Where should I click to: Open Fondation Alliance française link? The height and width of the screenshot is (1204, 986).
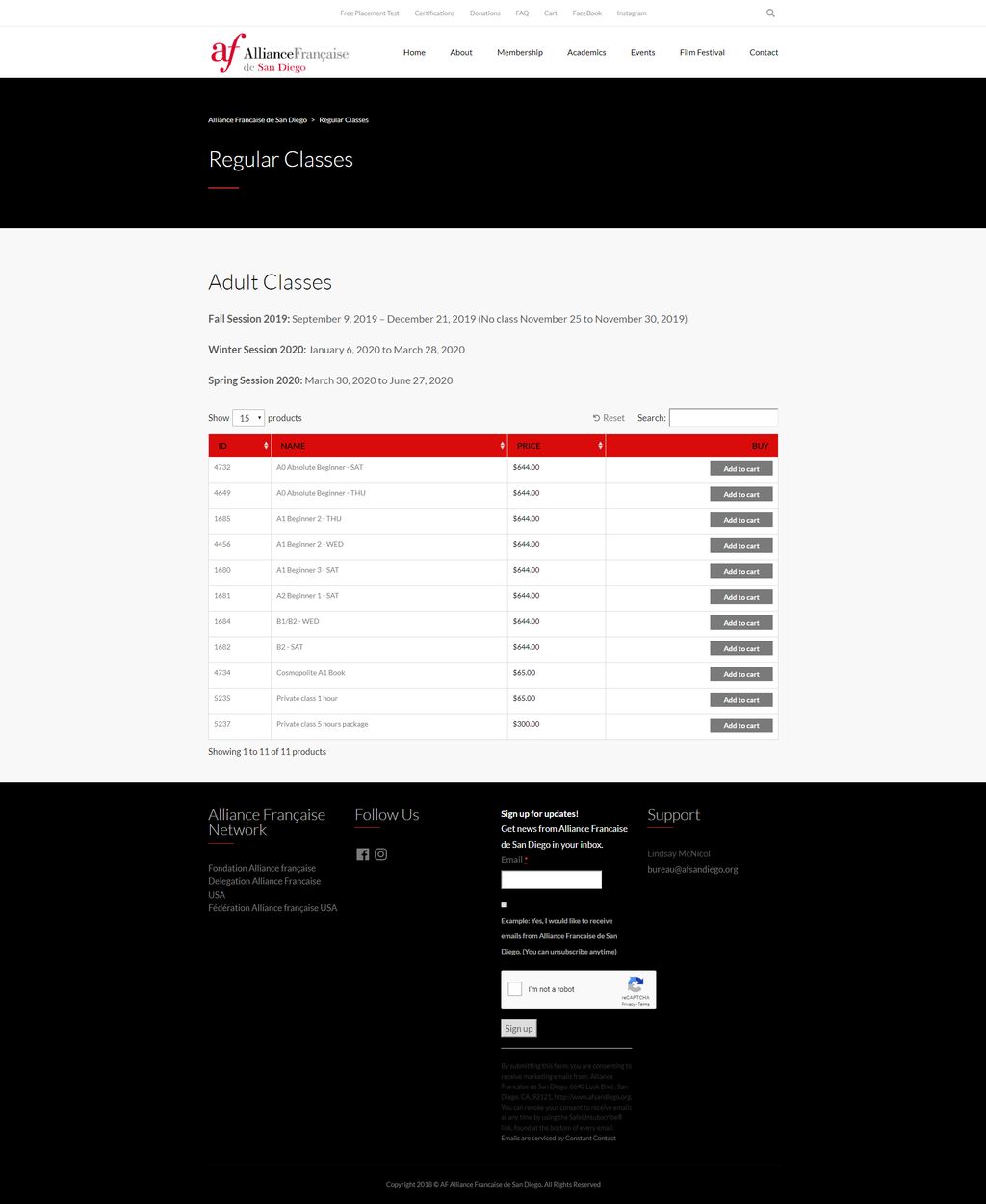click(x=262, y=868)
